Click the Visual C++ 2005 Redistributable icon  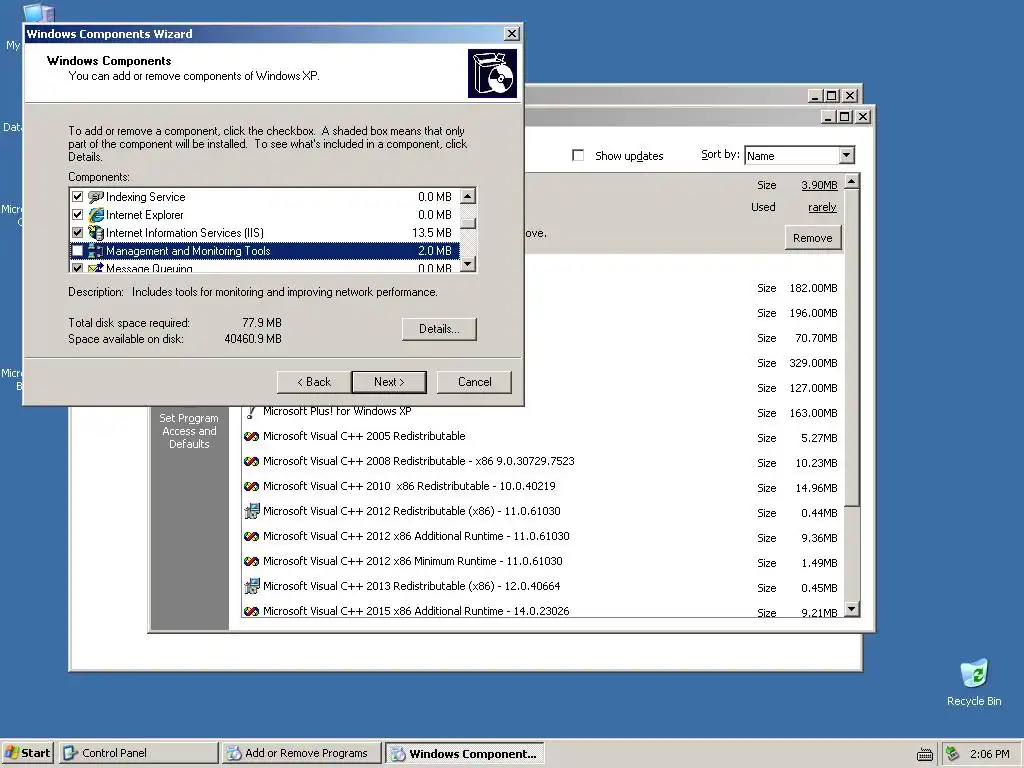click(x=251, y=436)
